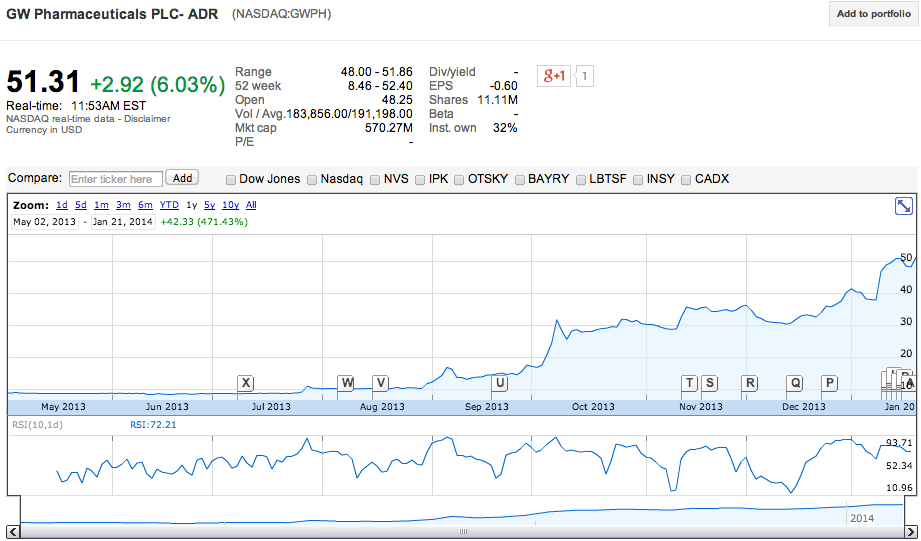Click the +2.92 (6.03%) price change
The height and width of the screenshot is (541, 921).
[x=157, y=85]
